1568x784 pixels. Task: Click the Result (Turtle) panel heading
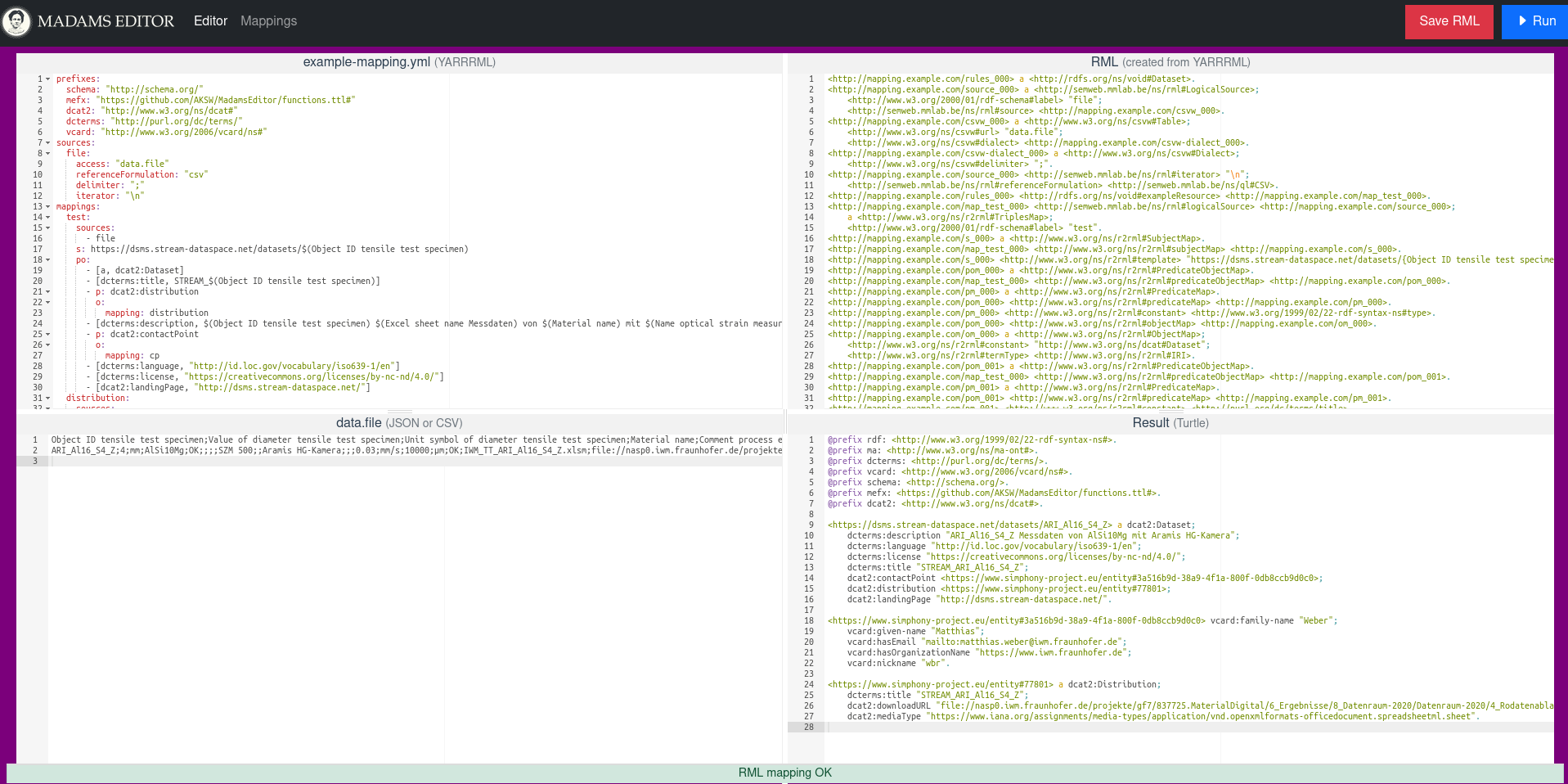[x=1170, y=423]
